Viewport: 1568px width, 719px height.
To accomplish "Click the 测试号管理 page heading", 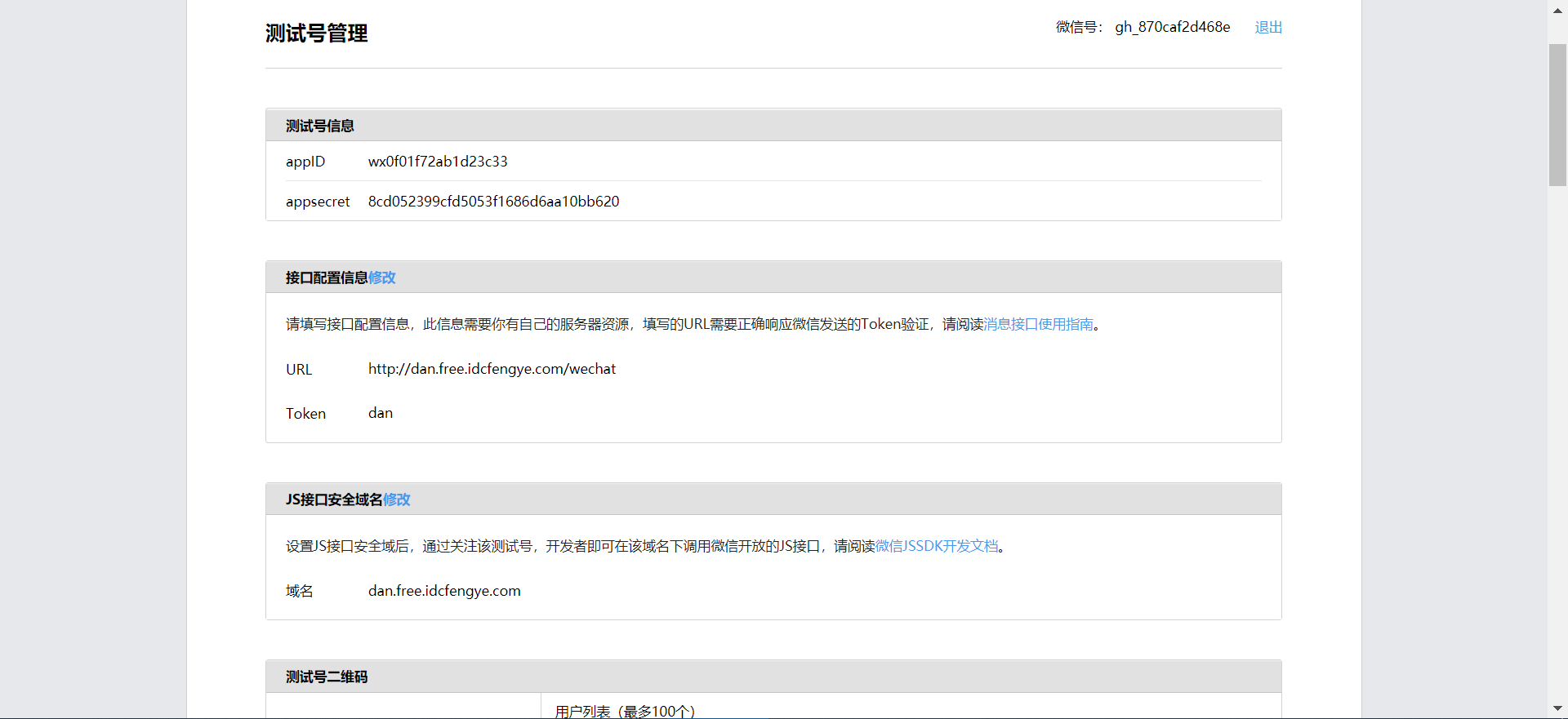I will tap(317, 33).
